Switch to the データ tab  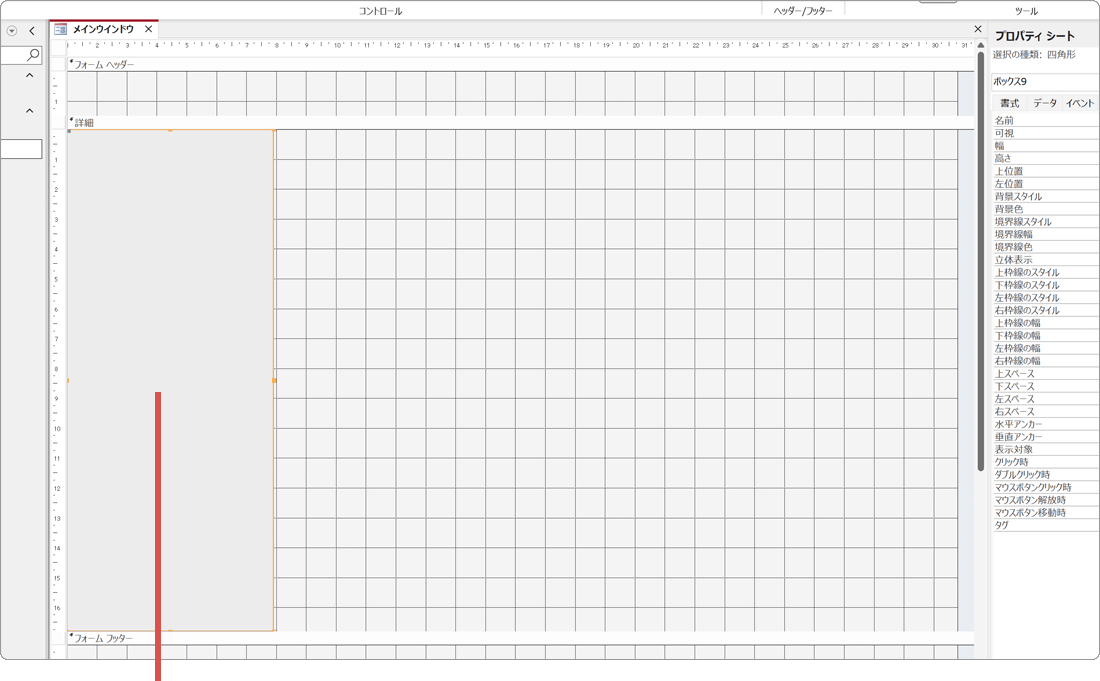tap(1044, 104)
